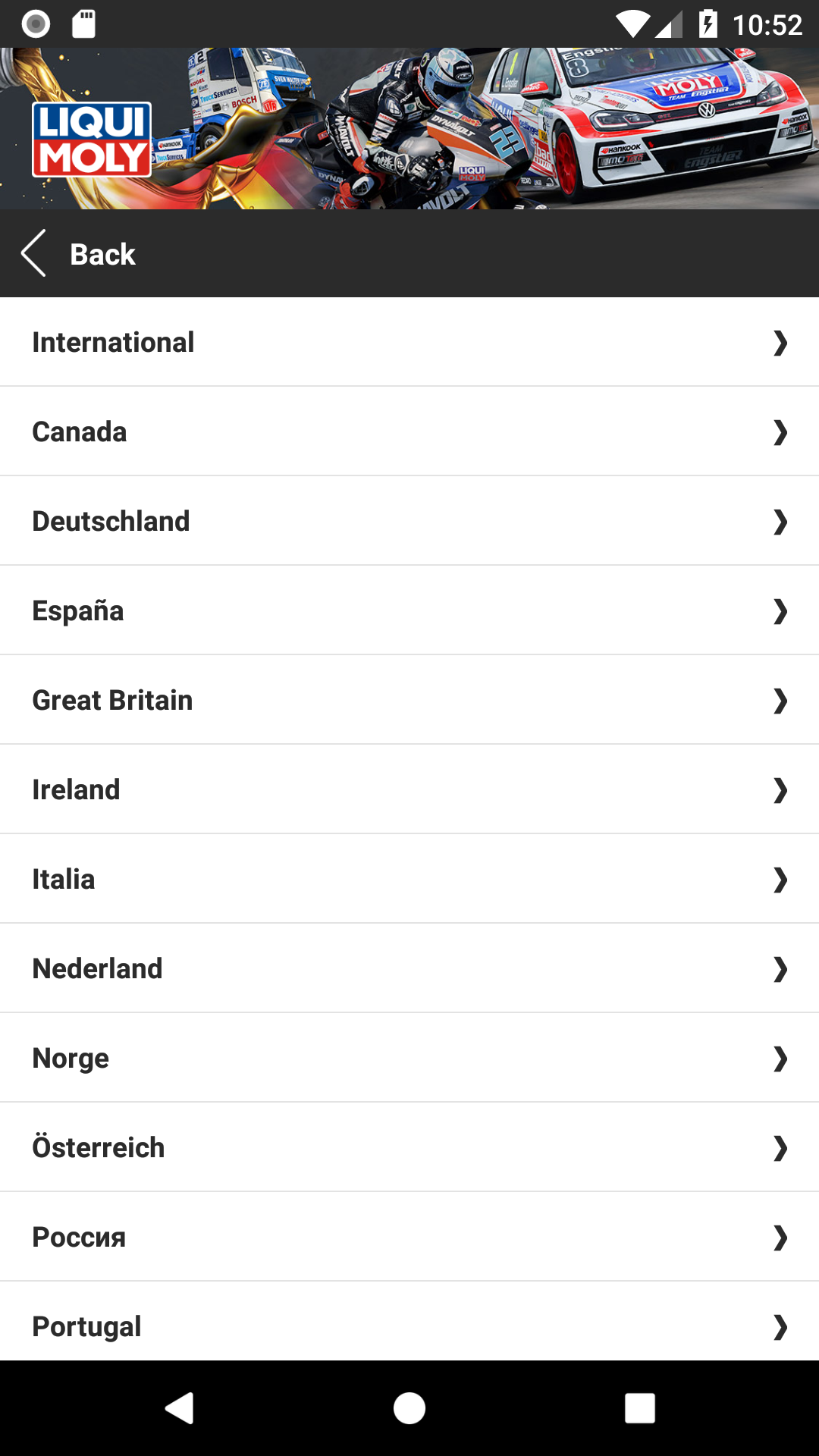The width and height of the screenshot is (819, 1456).
Task: Open the Portugal entry
Action: tap(86, 1326)
